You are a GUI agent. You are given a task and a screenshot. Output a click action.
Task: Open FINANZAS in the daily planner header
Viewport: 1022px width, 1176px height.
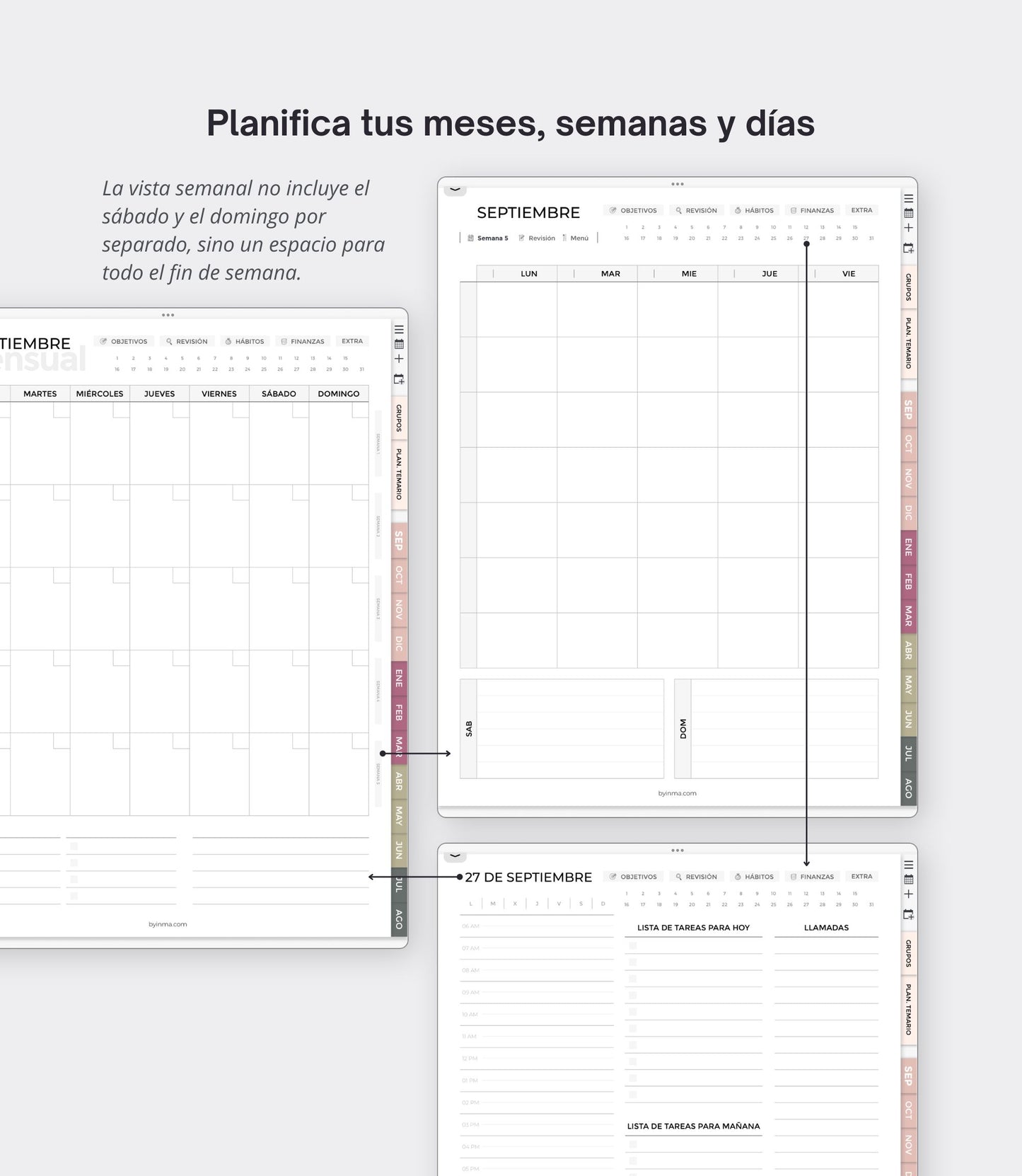812,877
